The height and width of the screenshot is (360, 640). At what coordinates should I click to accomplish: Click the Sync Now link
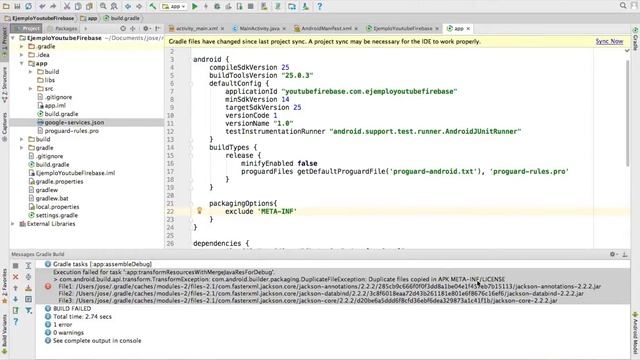click(x=609, y=42)
